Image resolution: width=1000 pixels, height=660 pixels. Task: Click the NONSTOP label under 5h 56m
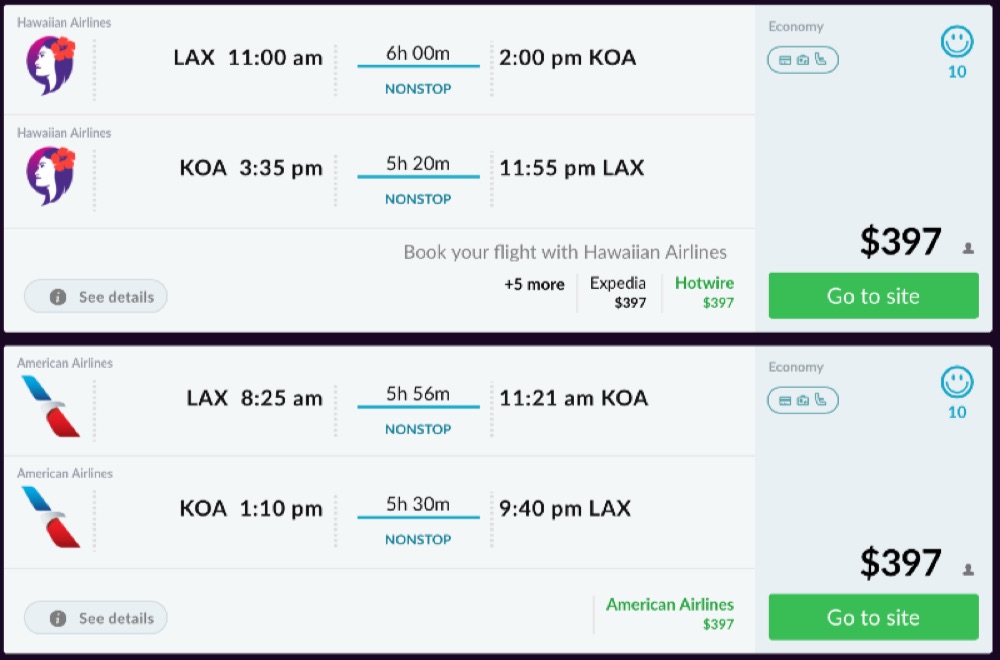point(418,429)
